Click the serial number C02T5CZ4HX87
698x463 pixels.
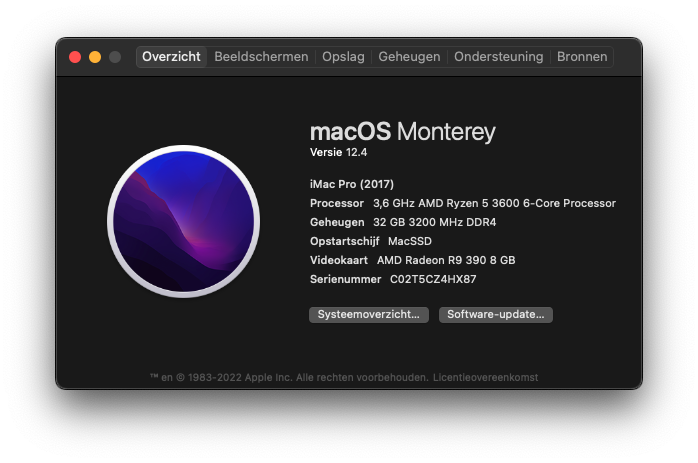433,279
